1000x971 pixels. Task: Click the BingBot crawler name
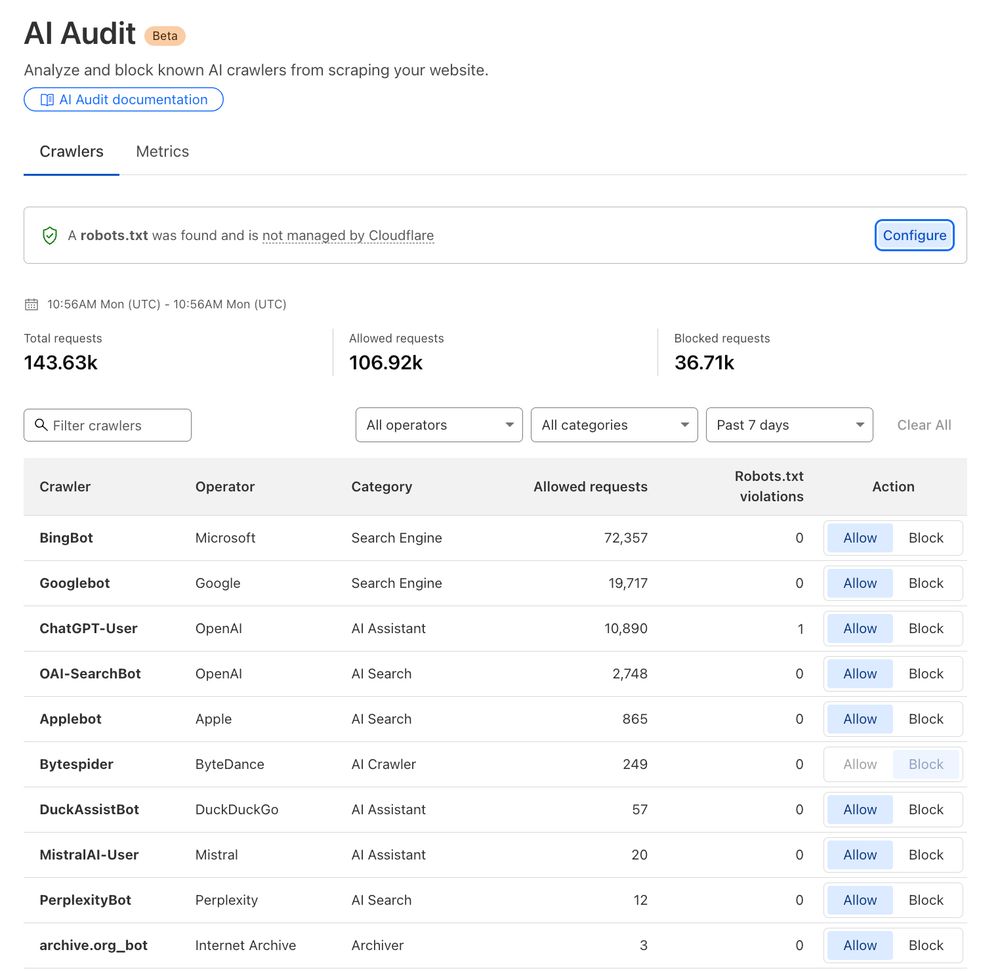coord(66,538)
